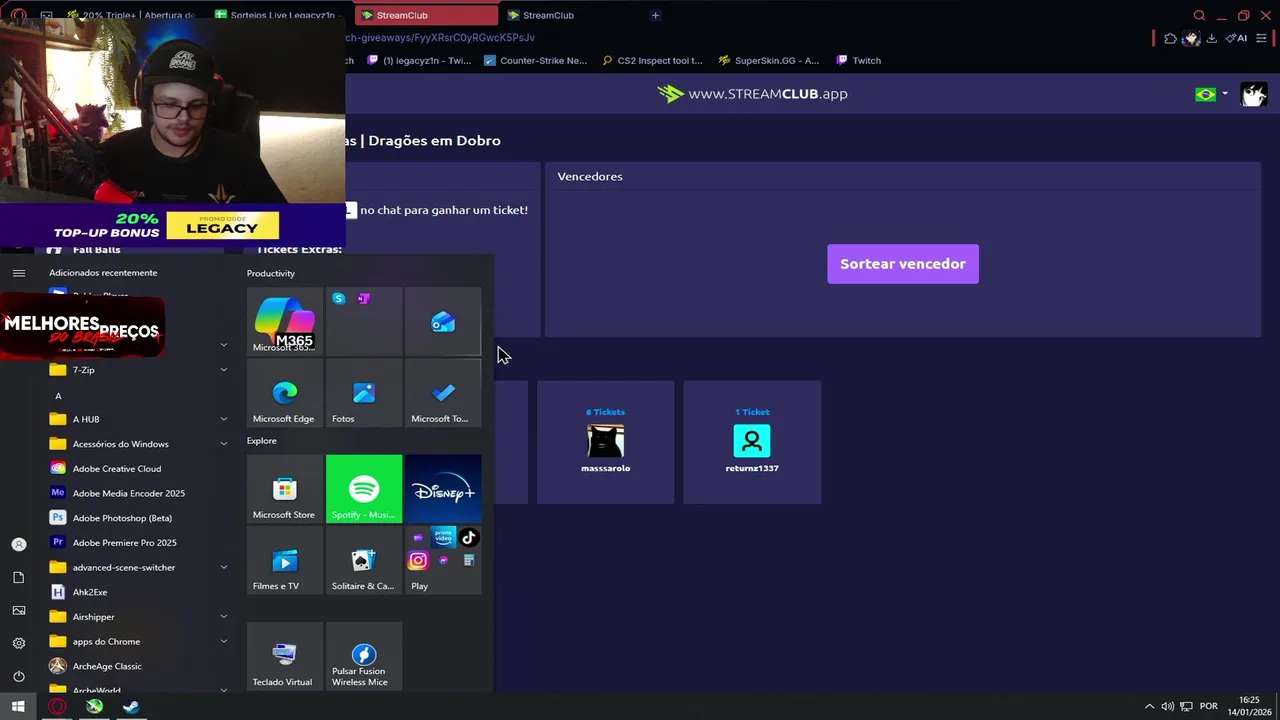Expand the advanced-scene-switcher folder
This screenshot has height=720, width=1280.
coord(139,567)
